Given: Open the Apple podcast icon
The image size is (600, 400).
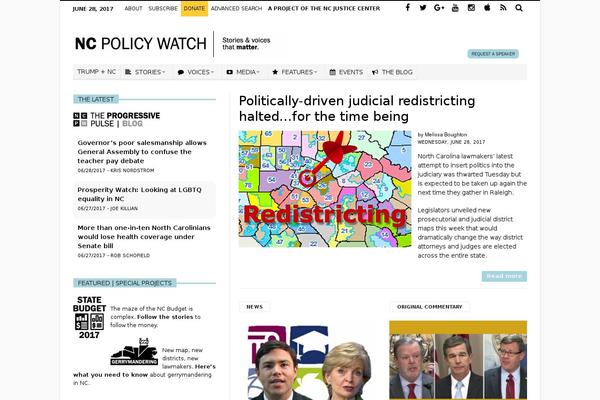Looking at the screenshot, I should click(487, 8).
